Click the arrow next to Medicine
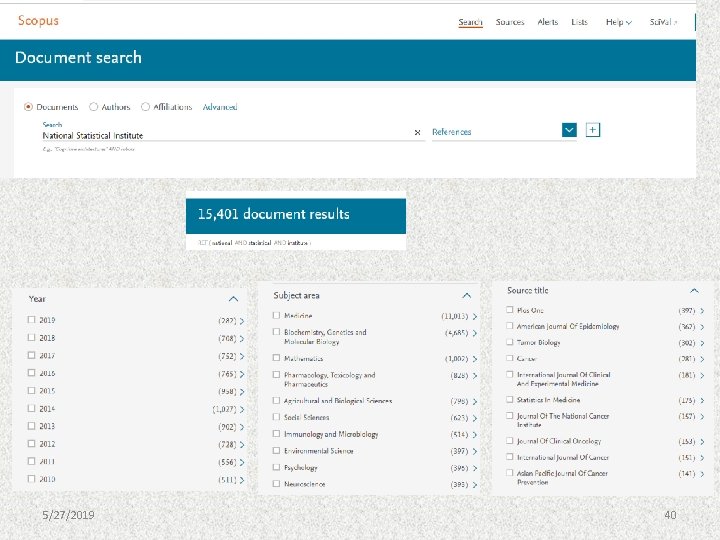Viewport: 720px width, 540px height. (475, 316)
